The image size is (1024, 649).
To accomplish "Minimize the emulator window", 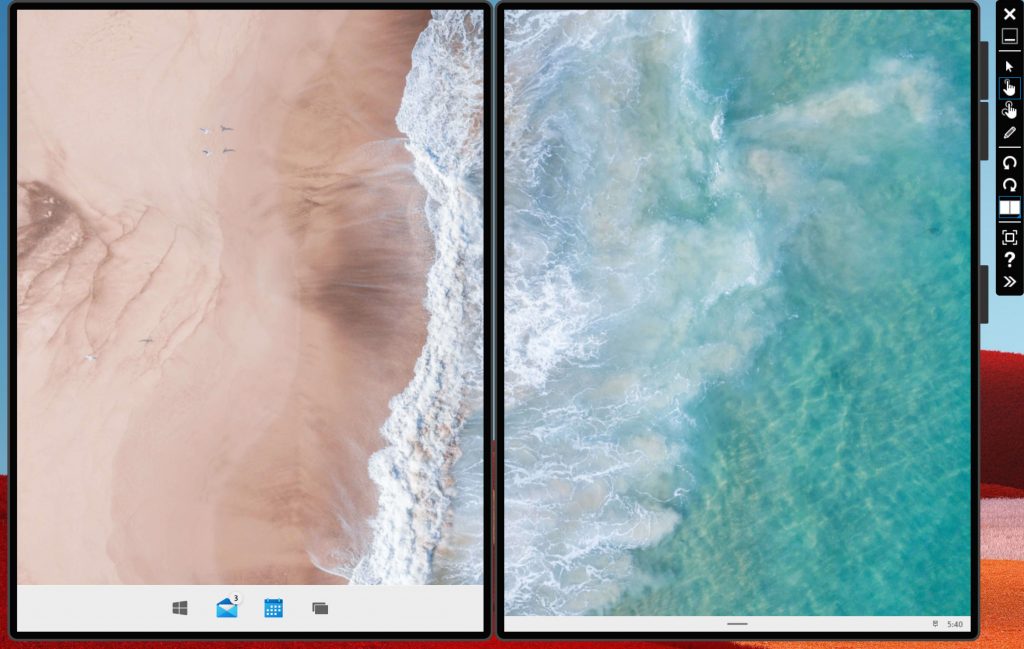I will click(1009, 37).
